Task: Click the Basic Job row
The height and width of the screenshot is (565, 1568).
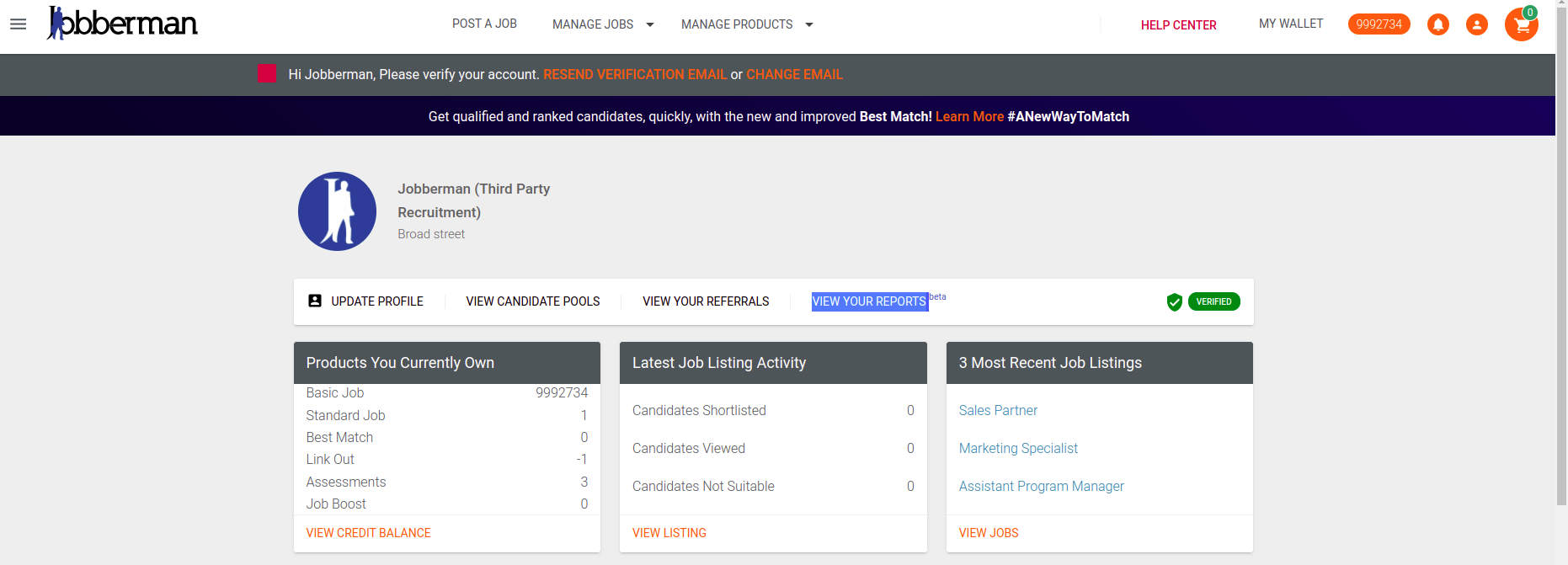Action: (x=447, y=393)
